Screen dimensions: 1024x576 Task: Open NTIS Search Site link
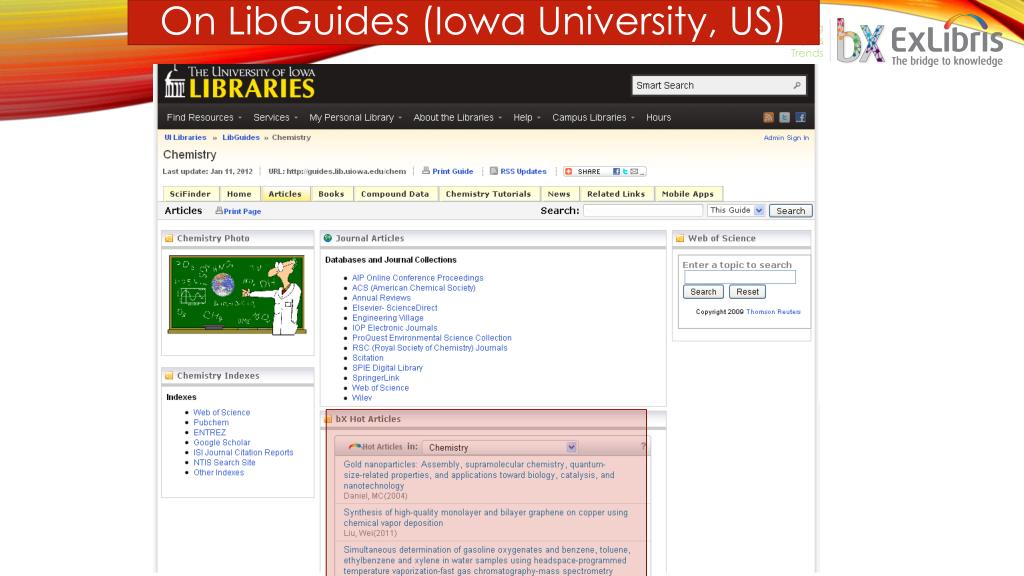(x=224, y=462)
